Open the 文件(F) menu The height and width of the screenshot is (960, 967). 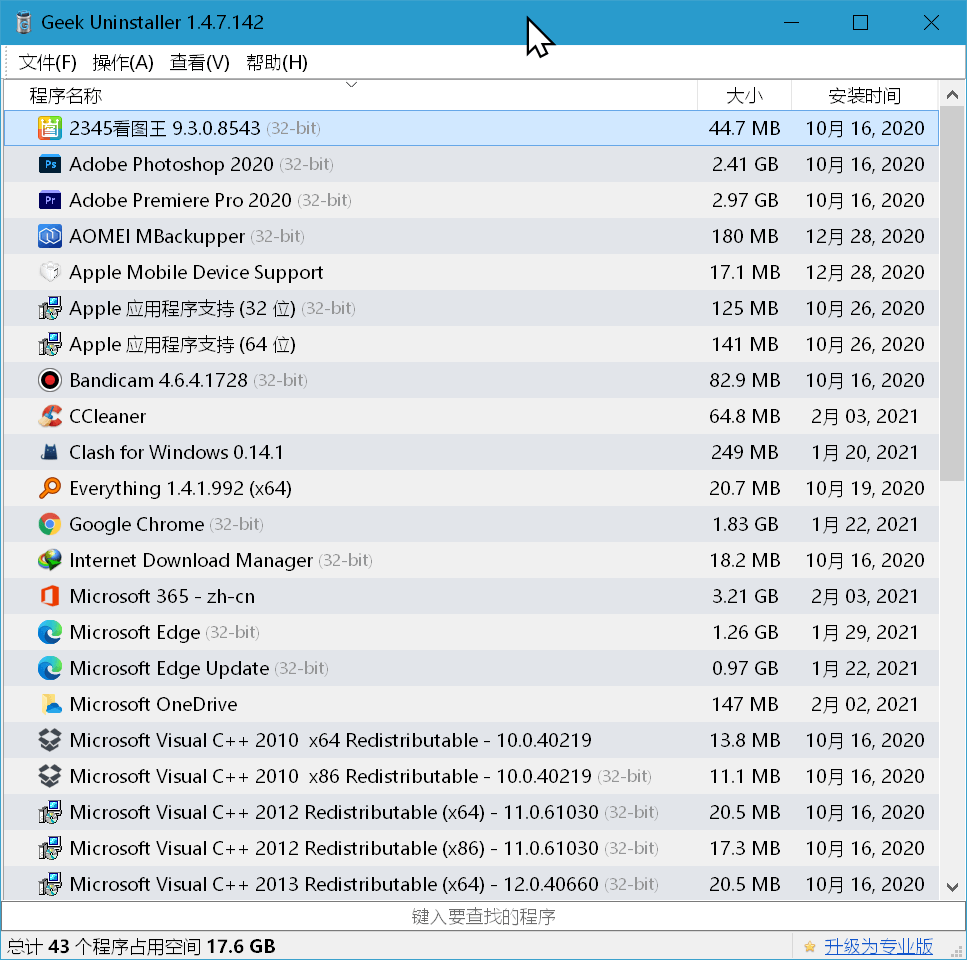coord(48,63)
